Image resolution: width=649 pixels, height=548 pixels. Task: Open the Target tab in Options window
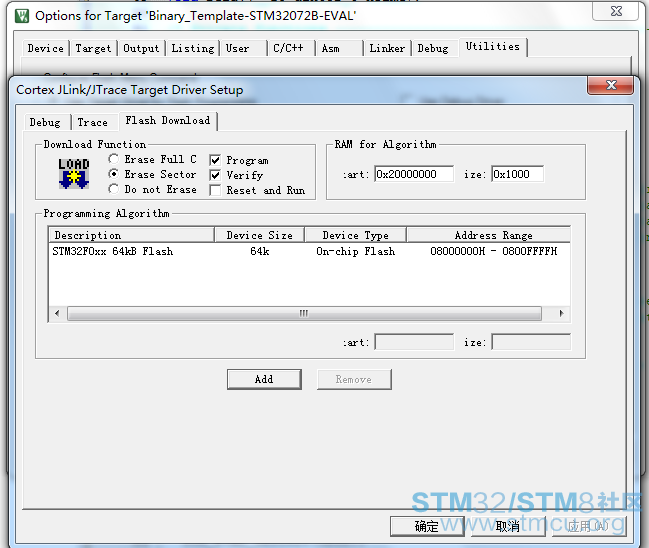93,48
